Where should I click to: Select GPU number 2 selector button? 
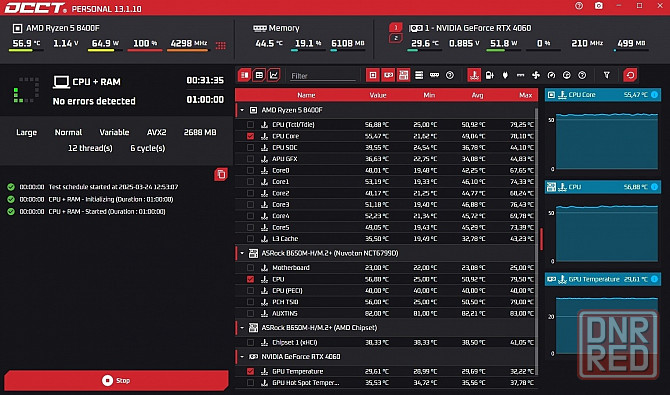tap(396, 38)
